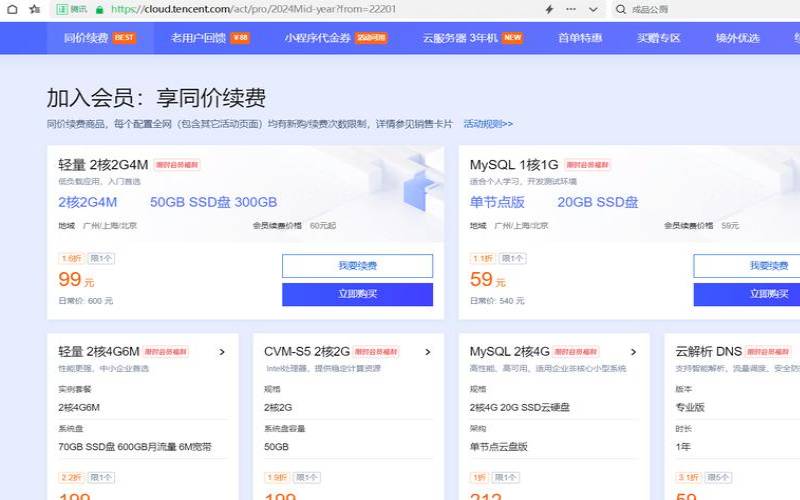Click the 单节点版 spec text
This screenshot has width=800, height=500.
(497, 202)
